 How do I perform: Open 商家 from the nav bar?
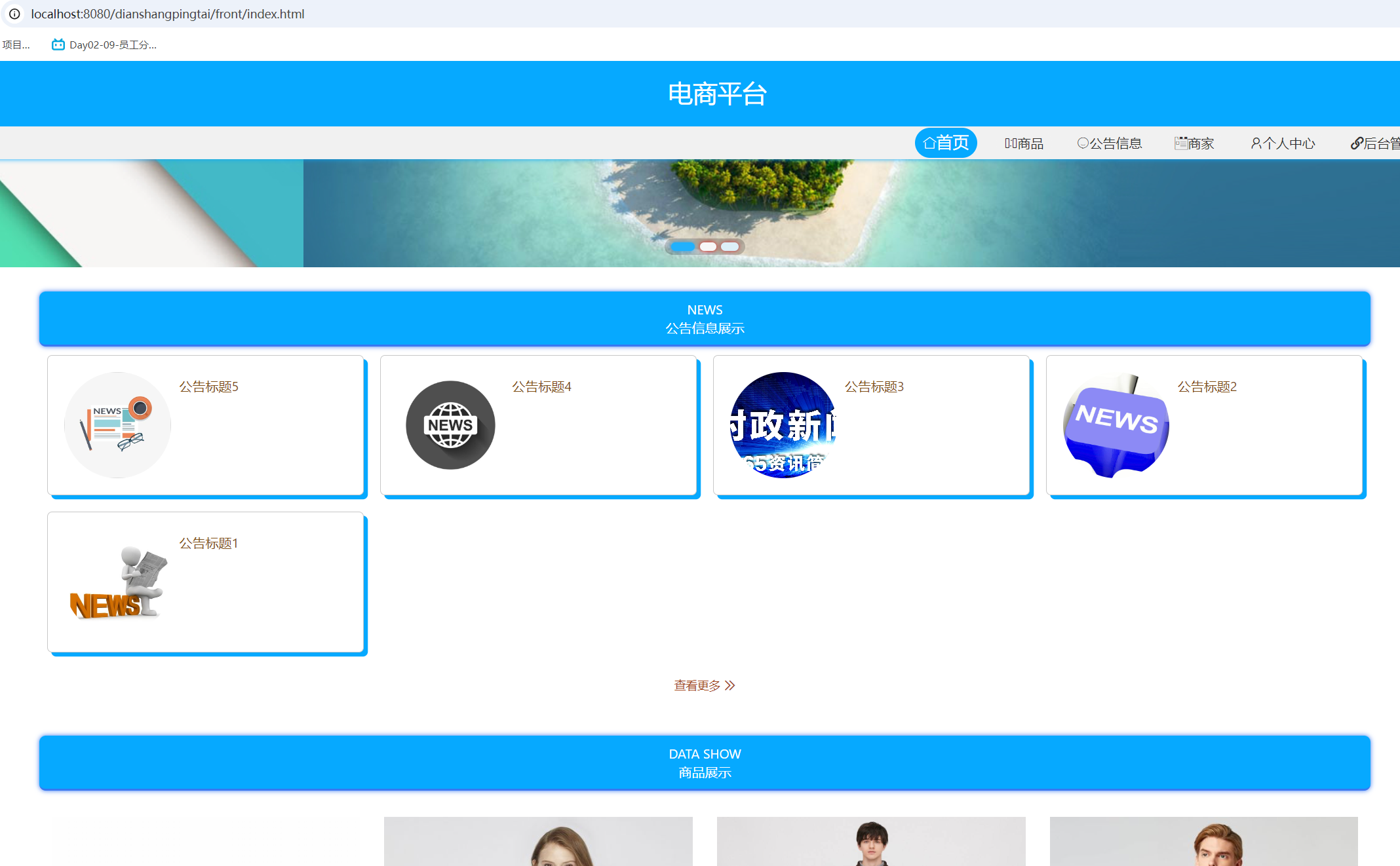click(x=1194, y=143)
